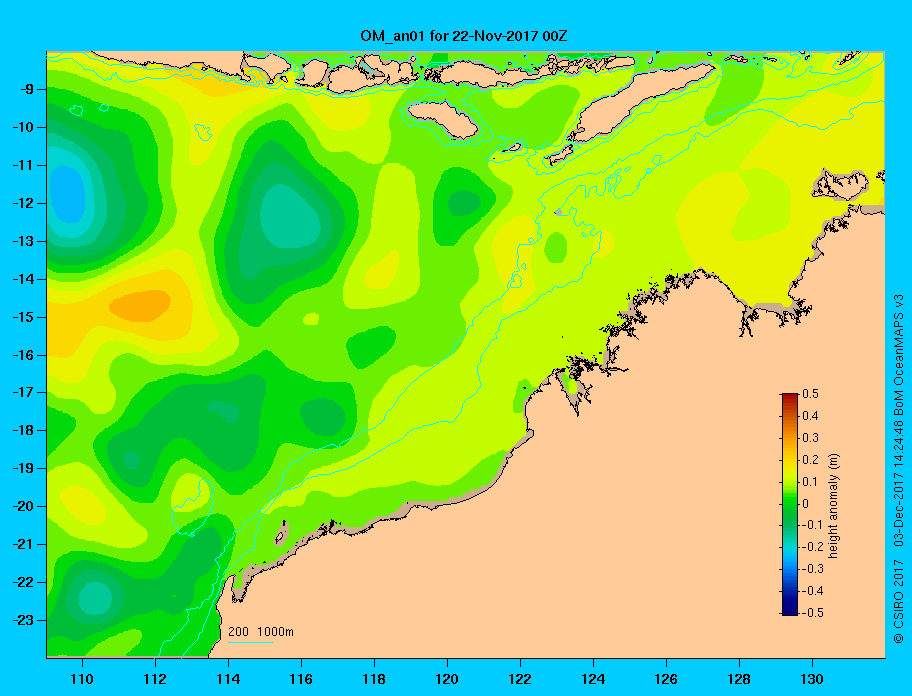This screenshot has width=912, height=696.
Task: Click longitude label 126 on x-axis
Action: [666, 679]
